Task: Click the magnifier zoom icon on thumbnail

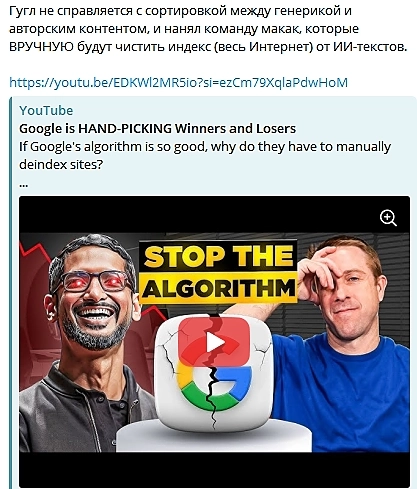Action: pos(388,218)
